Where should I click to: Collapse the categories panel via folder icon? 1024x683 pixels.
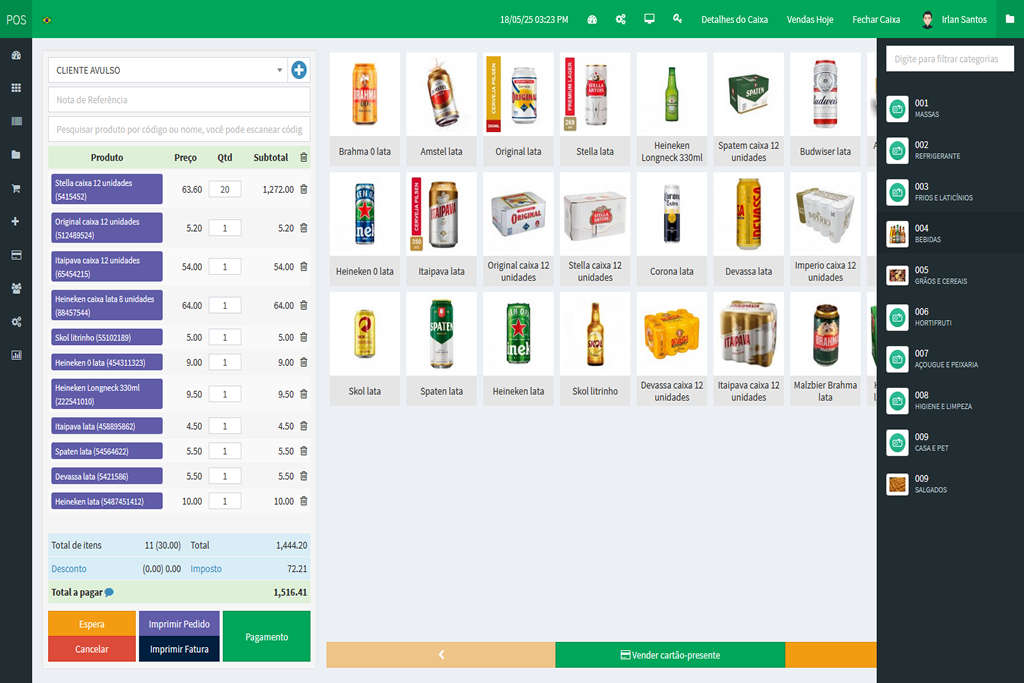click(x=1009, y=19)
